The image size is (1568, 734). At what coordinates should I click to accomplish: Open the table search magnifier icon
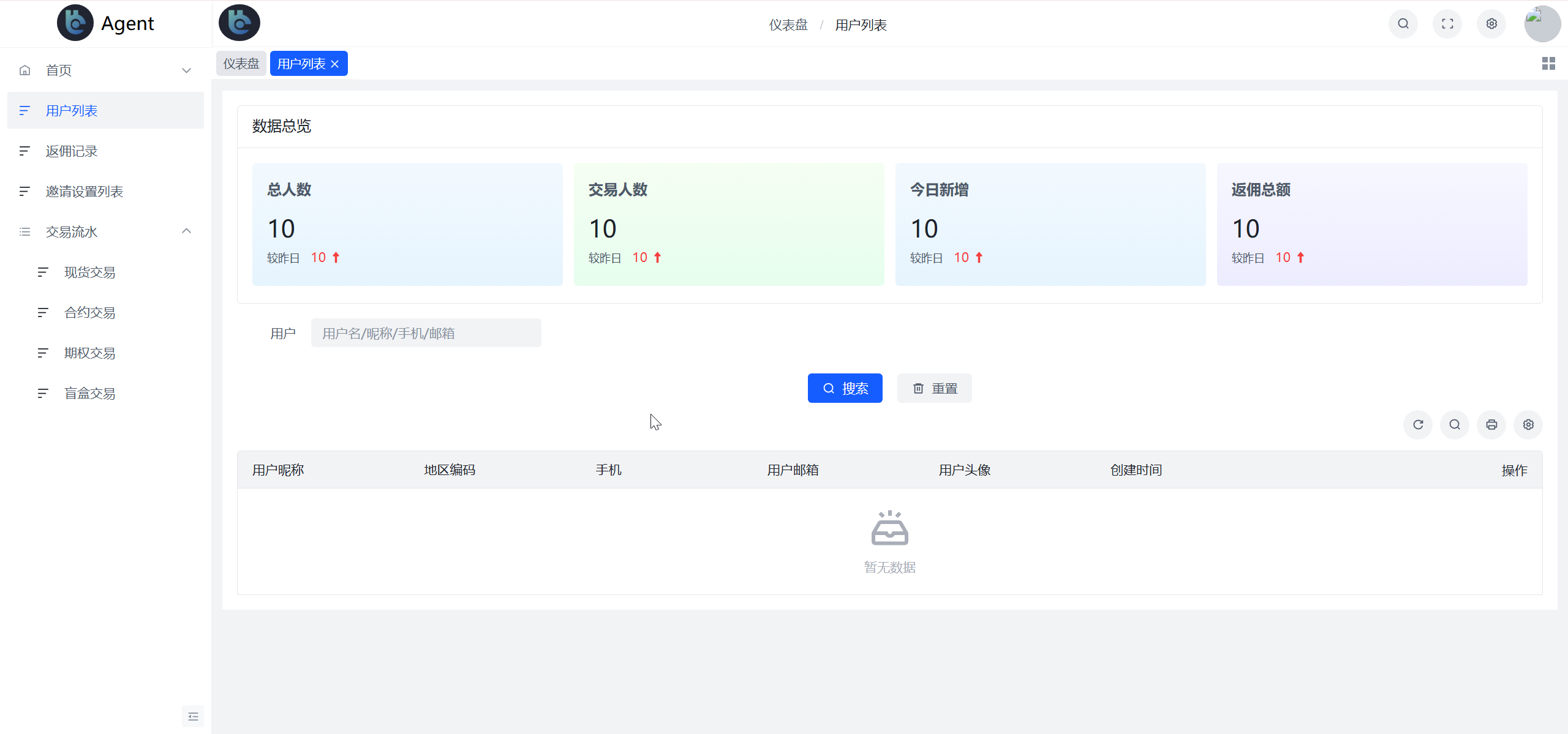click(x=1455, y=424)
